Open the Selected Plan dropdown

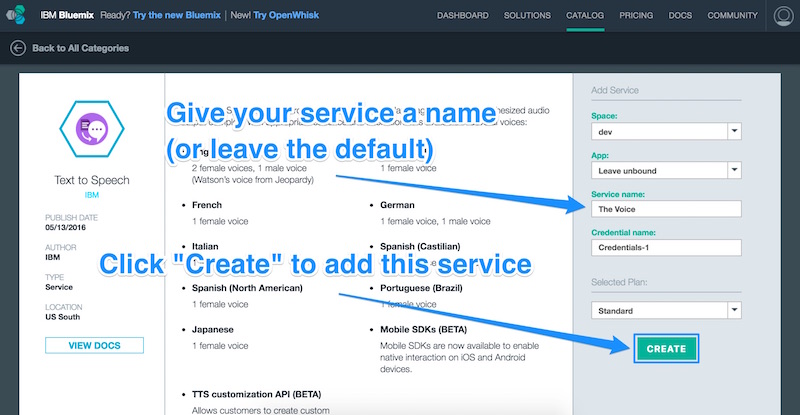[x=665, y=311]
